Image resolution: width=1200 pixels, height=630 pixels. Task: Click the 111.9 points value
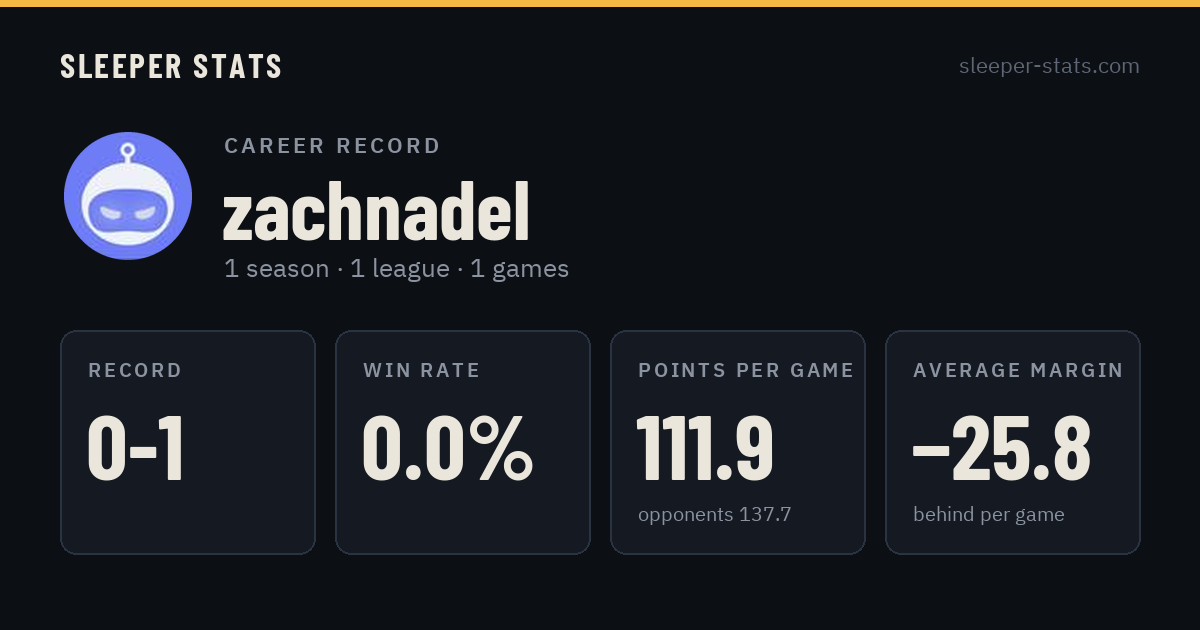[706, 449]
